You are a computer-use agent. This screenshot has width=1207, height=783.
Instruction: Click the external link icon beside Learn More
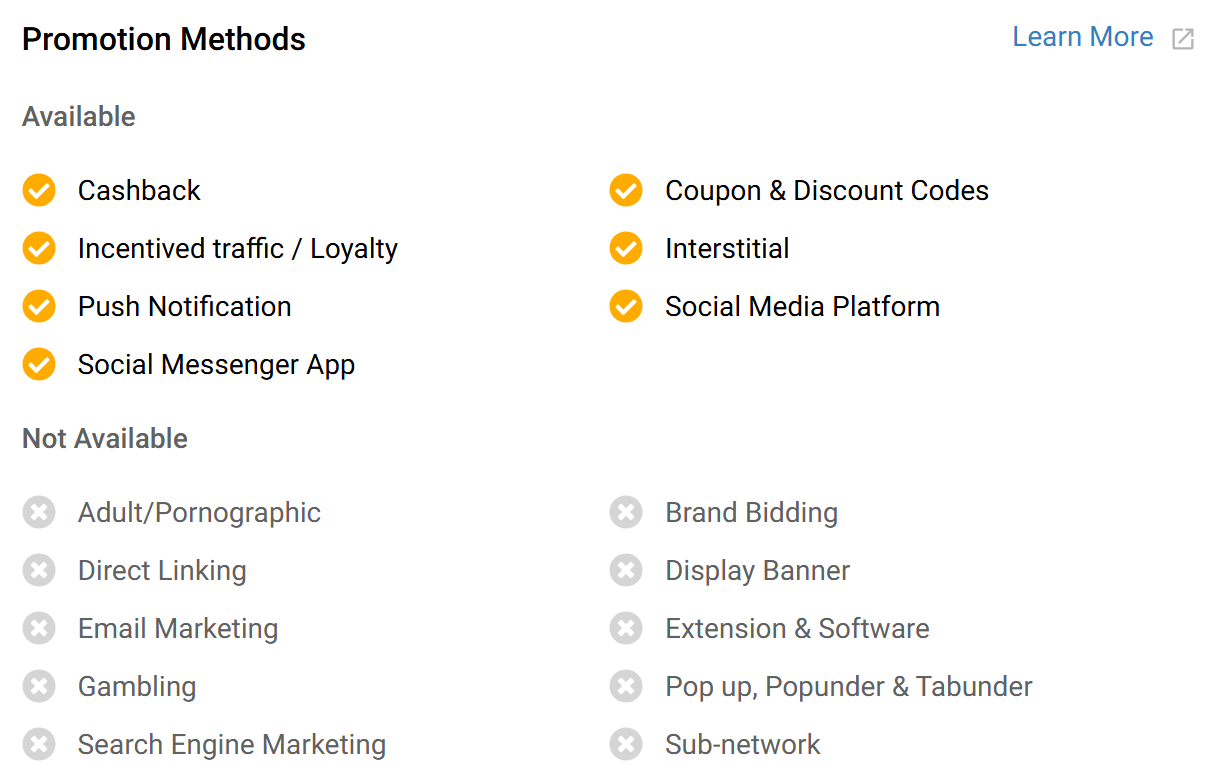1183,39
